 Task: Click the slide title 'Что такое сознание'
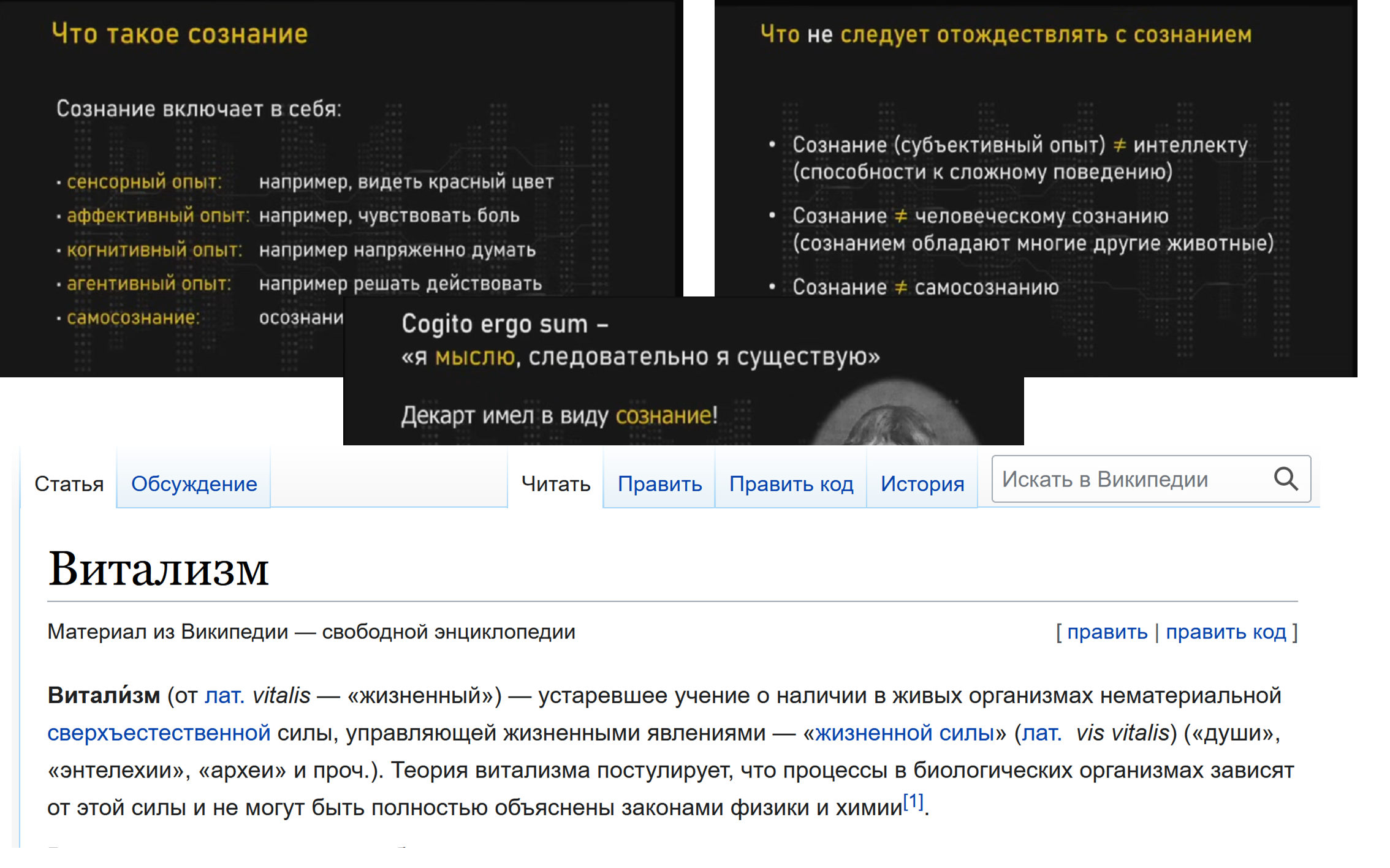point(180,34)
